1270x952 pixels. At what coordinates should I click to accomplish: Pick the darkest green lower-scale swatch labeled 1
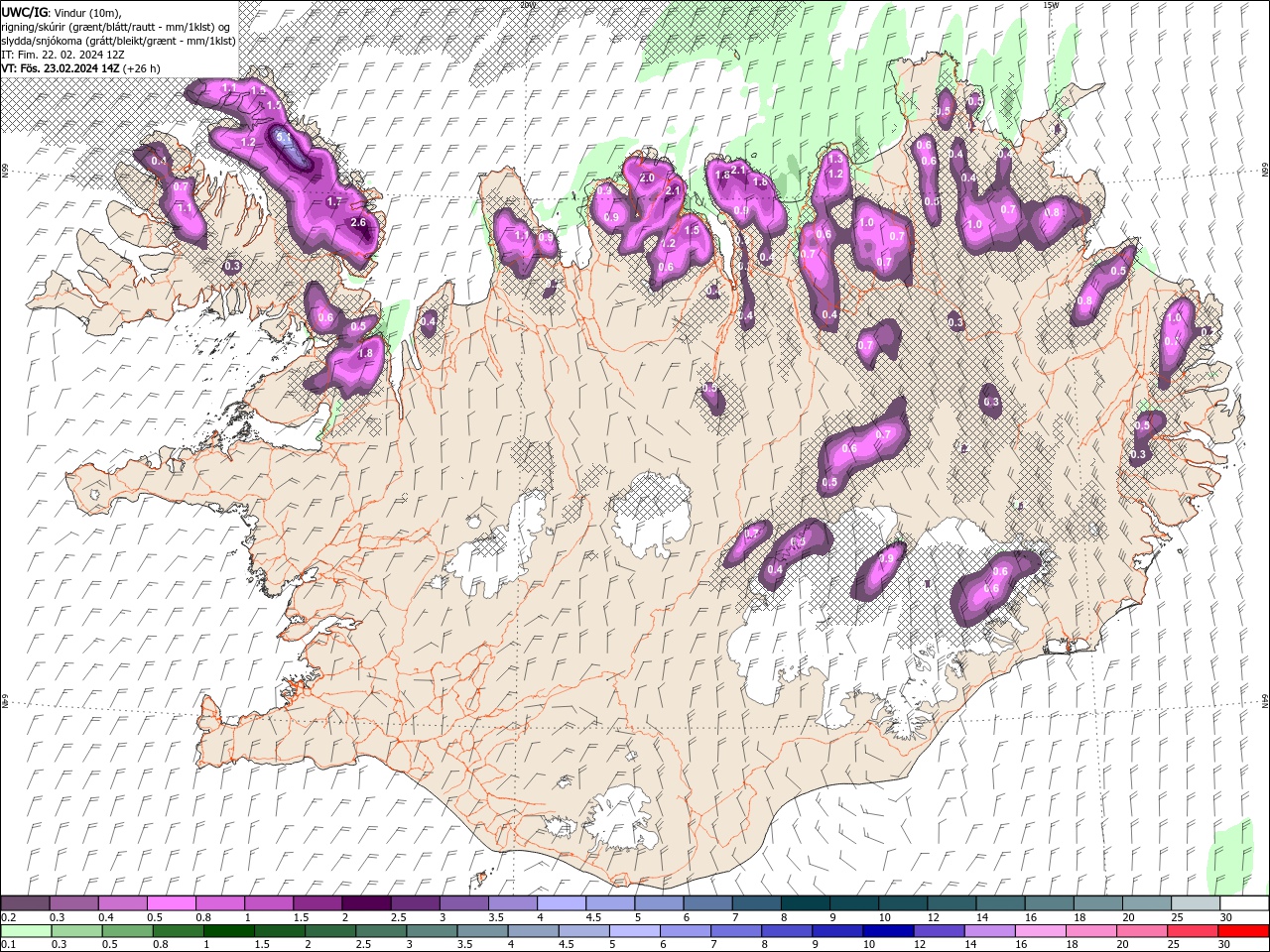(229, 931)
